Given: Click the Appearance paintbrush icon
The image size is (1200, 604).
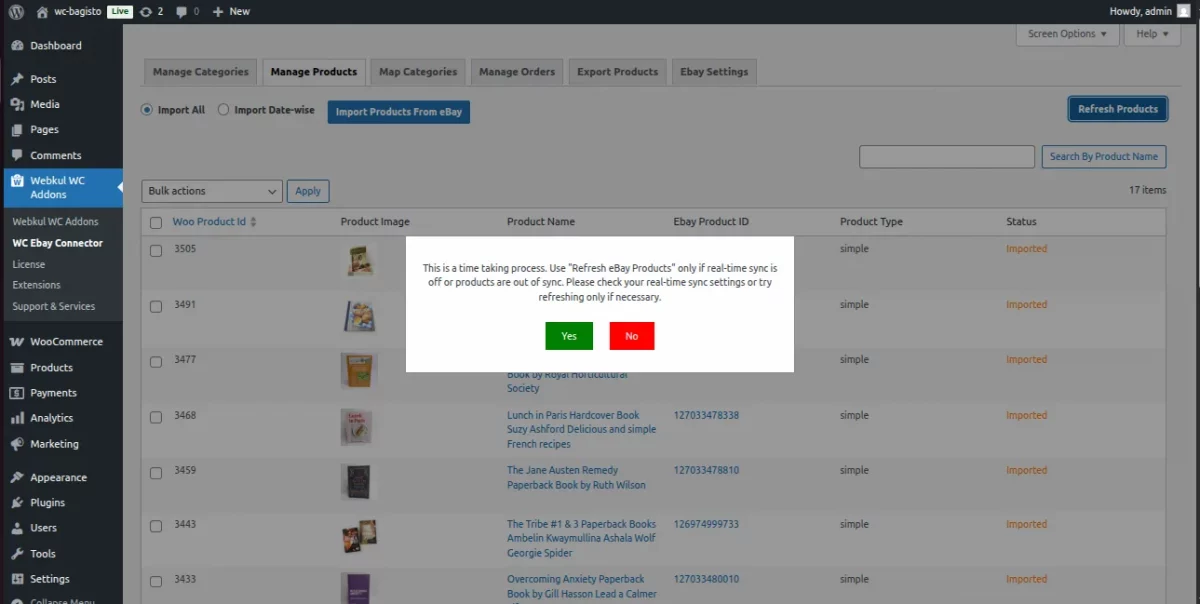Looking at the screenshot, I should [x=17, y=477].
